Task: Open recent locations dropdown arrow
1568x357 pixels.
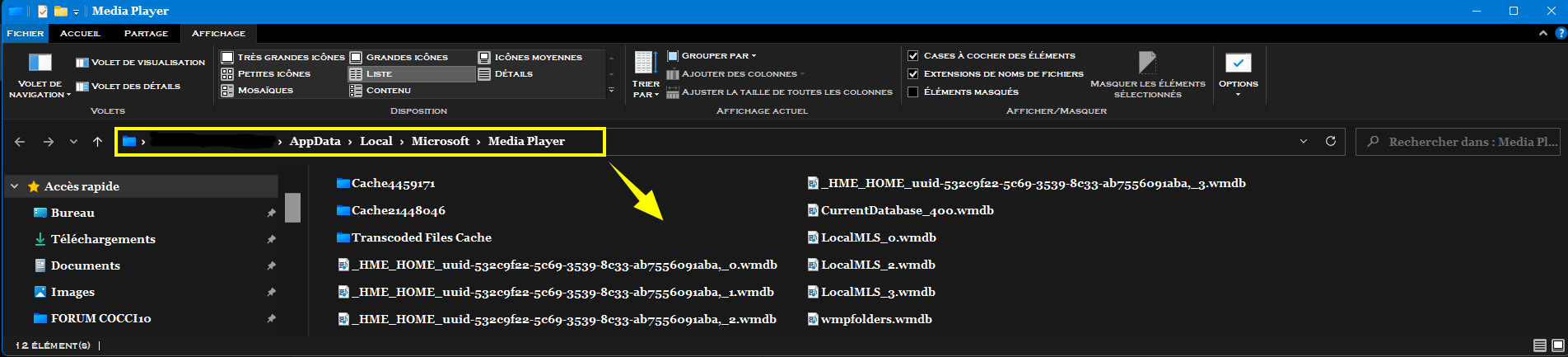Action: [73, 142]
